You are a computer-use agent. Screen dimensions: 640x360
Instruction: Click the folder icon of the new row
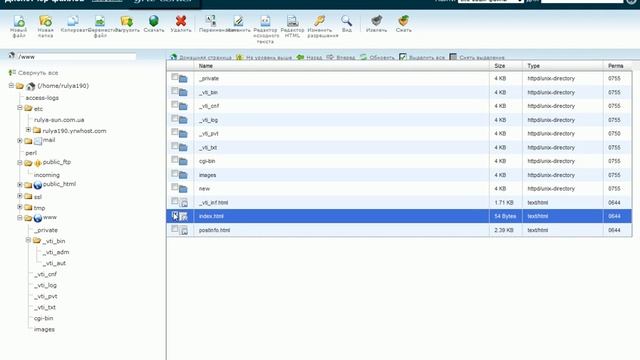click(183, 189)
